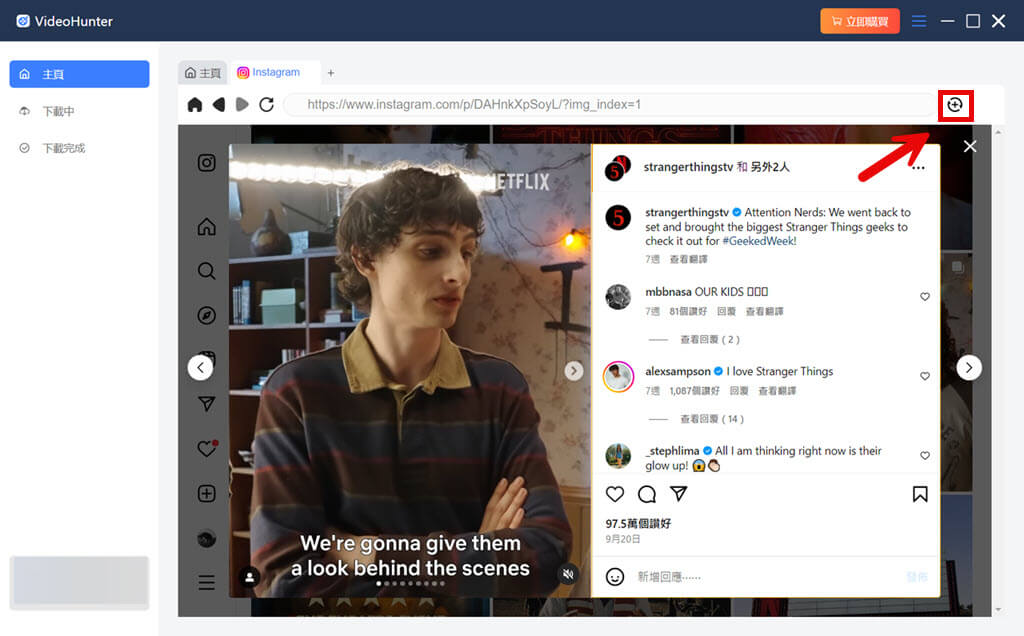
Task: Open Instagram Explore compass icon
Action: (206, 315)
